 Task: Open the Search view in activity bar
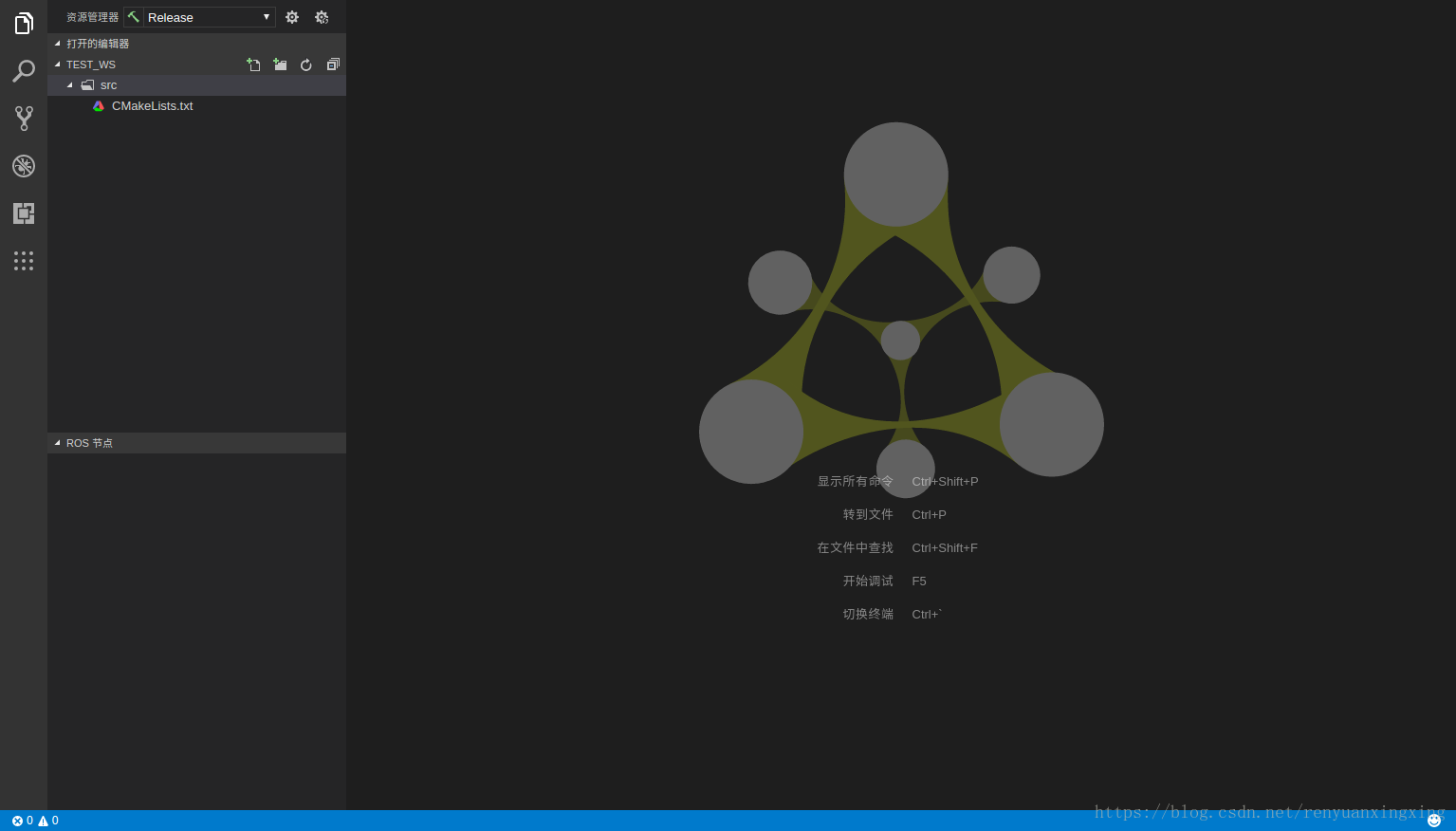(24, 71)
